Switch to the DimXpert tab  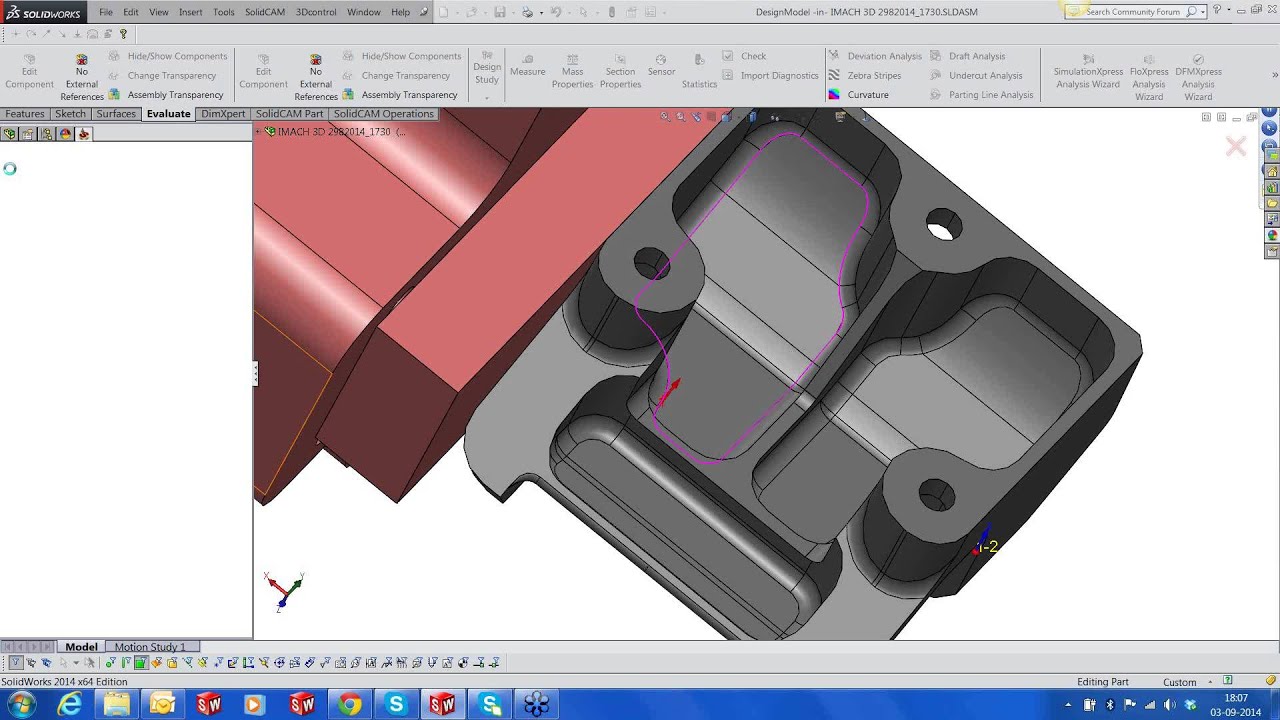tap(223, 114)
